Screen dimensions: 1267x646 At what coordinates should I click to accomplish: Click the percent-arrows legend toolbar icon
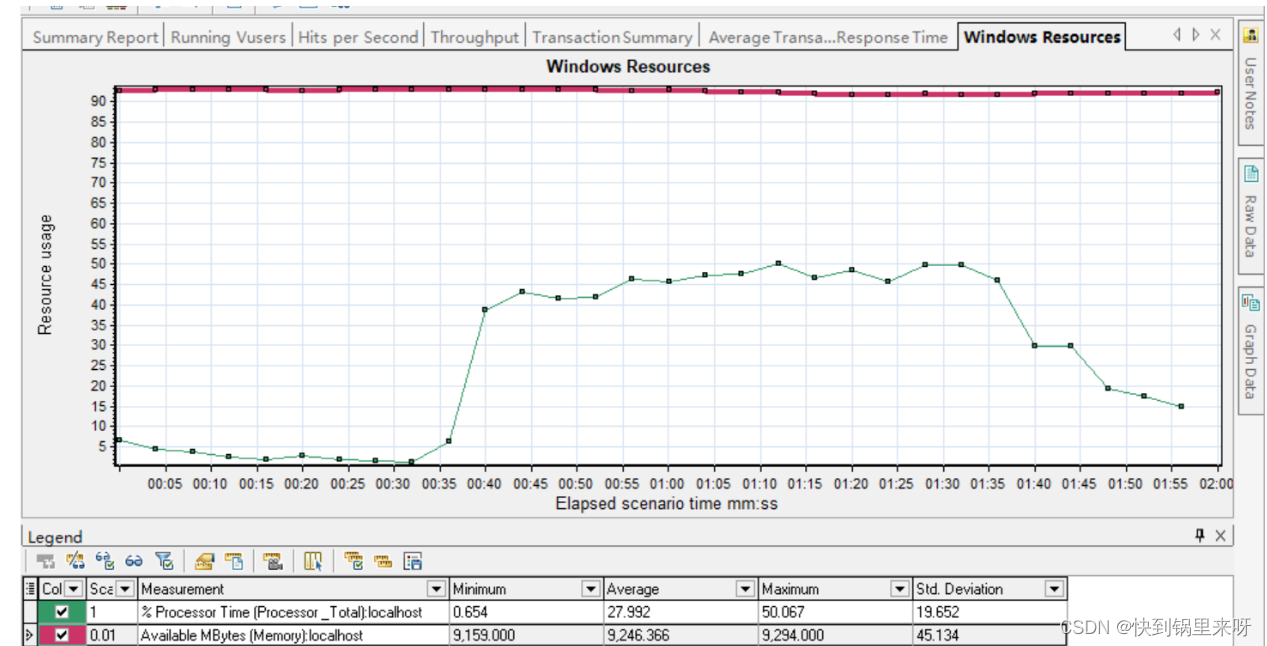click(75, 561)
